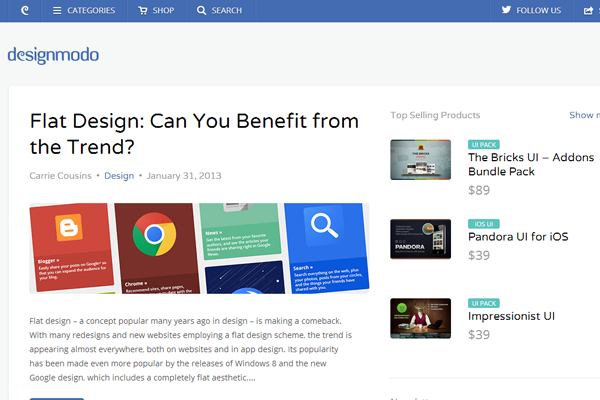Open the Categories hamburger menu icon
This screenshot has width=600, height=400.
click(x=57, y=10)
